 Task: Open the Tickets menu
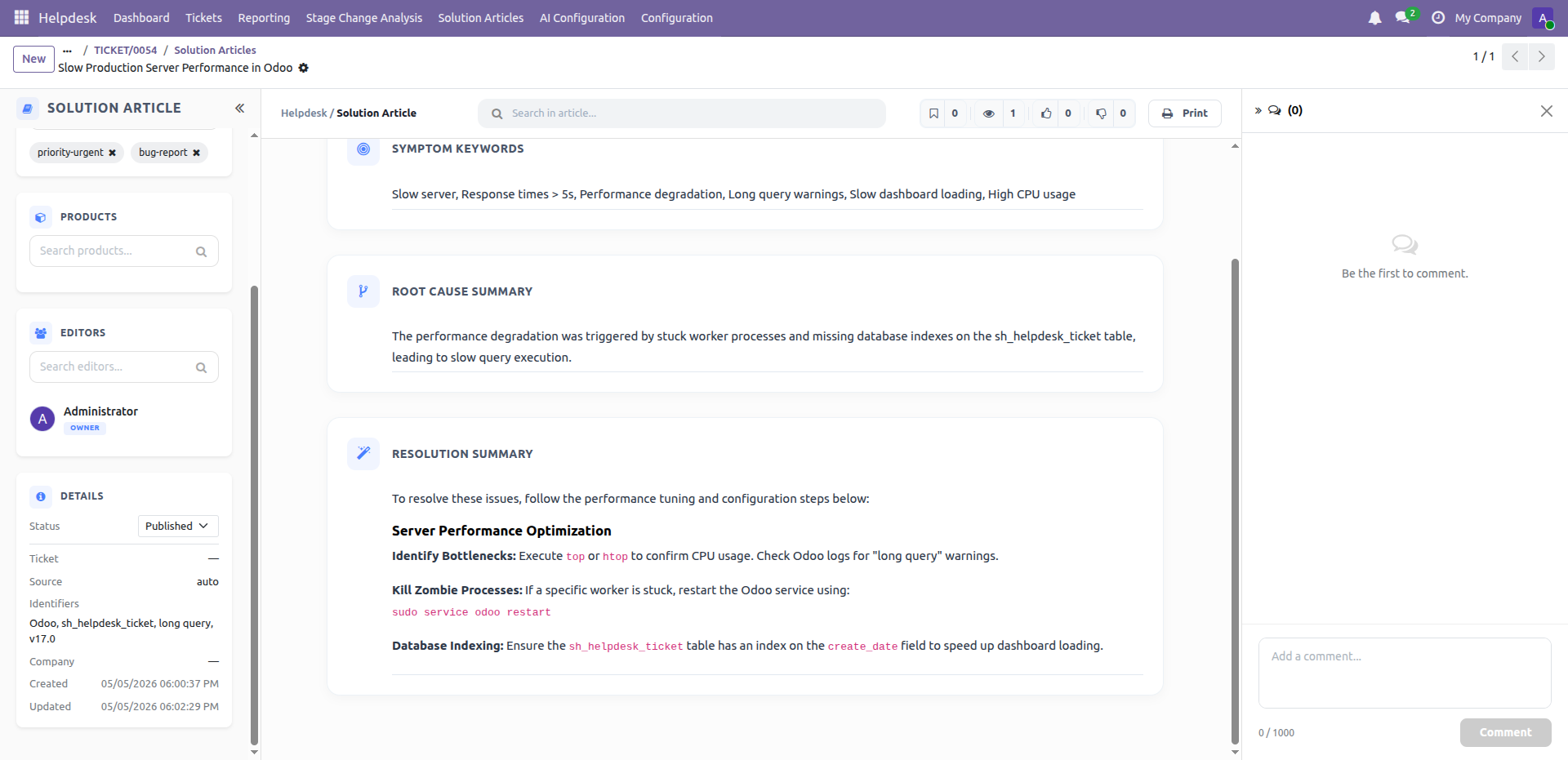[x=203, y=18]
